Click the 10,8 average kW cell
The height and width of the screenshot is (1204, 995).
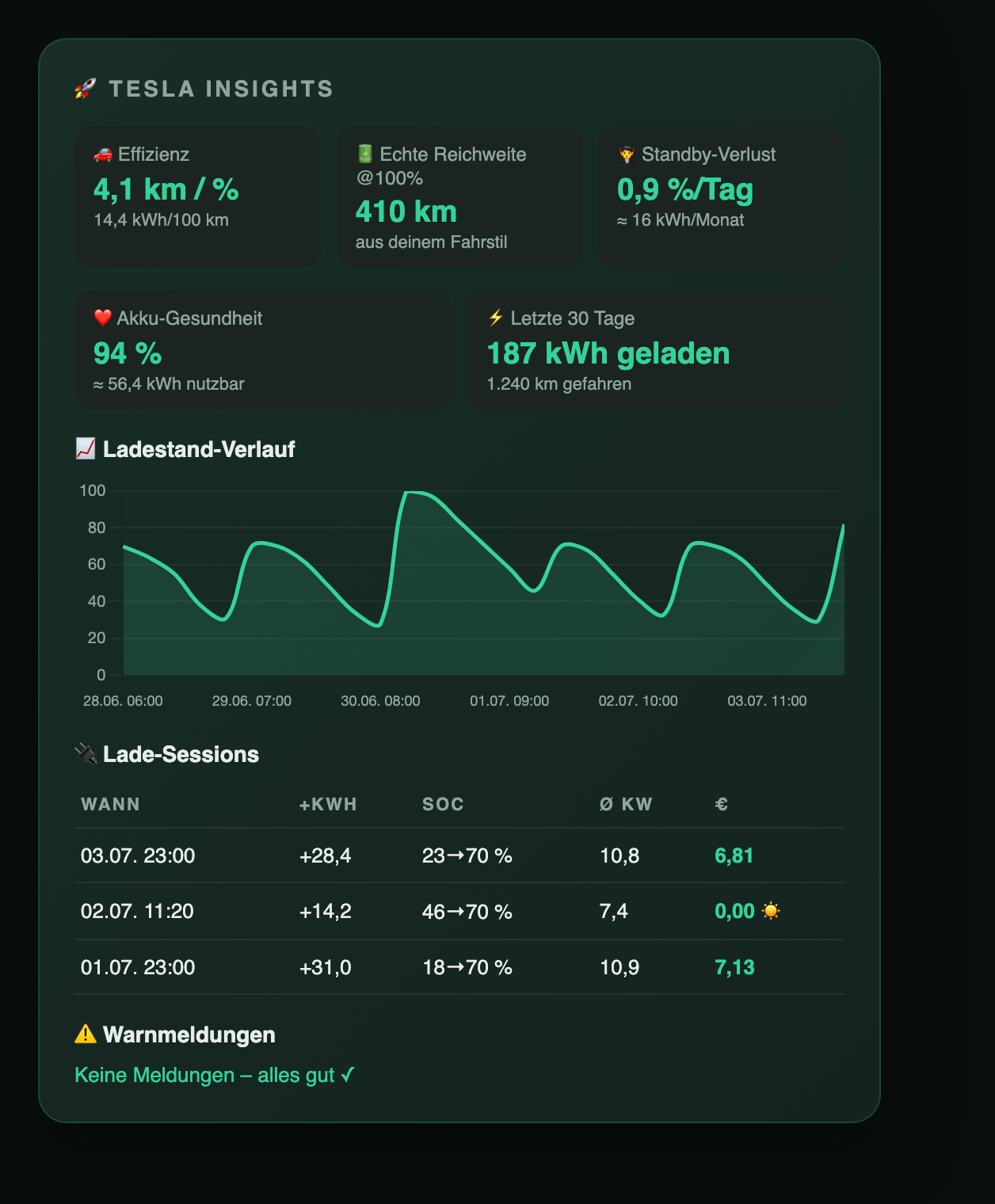coord(619,855)
